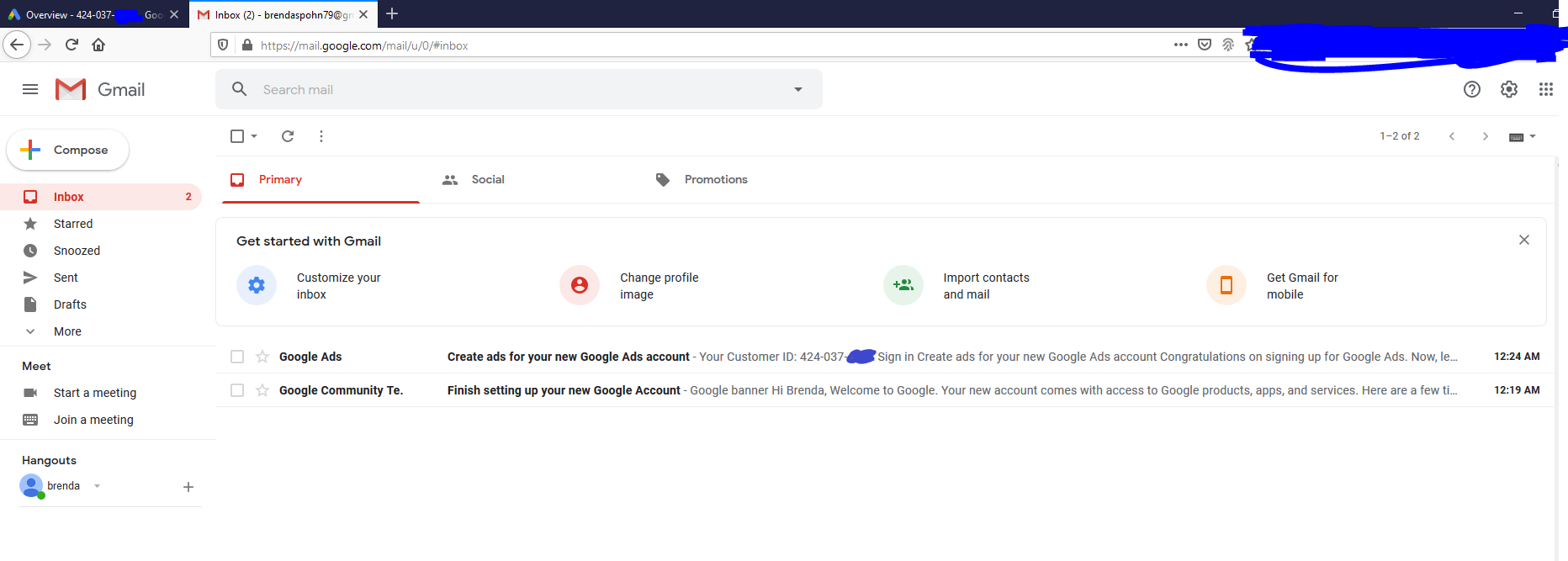This screenshot has width=1568, height=561.
Task: Star the Google Community Team email
Action: (x=262, y=390)
